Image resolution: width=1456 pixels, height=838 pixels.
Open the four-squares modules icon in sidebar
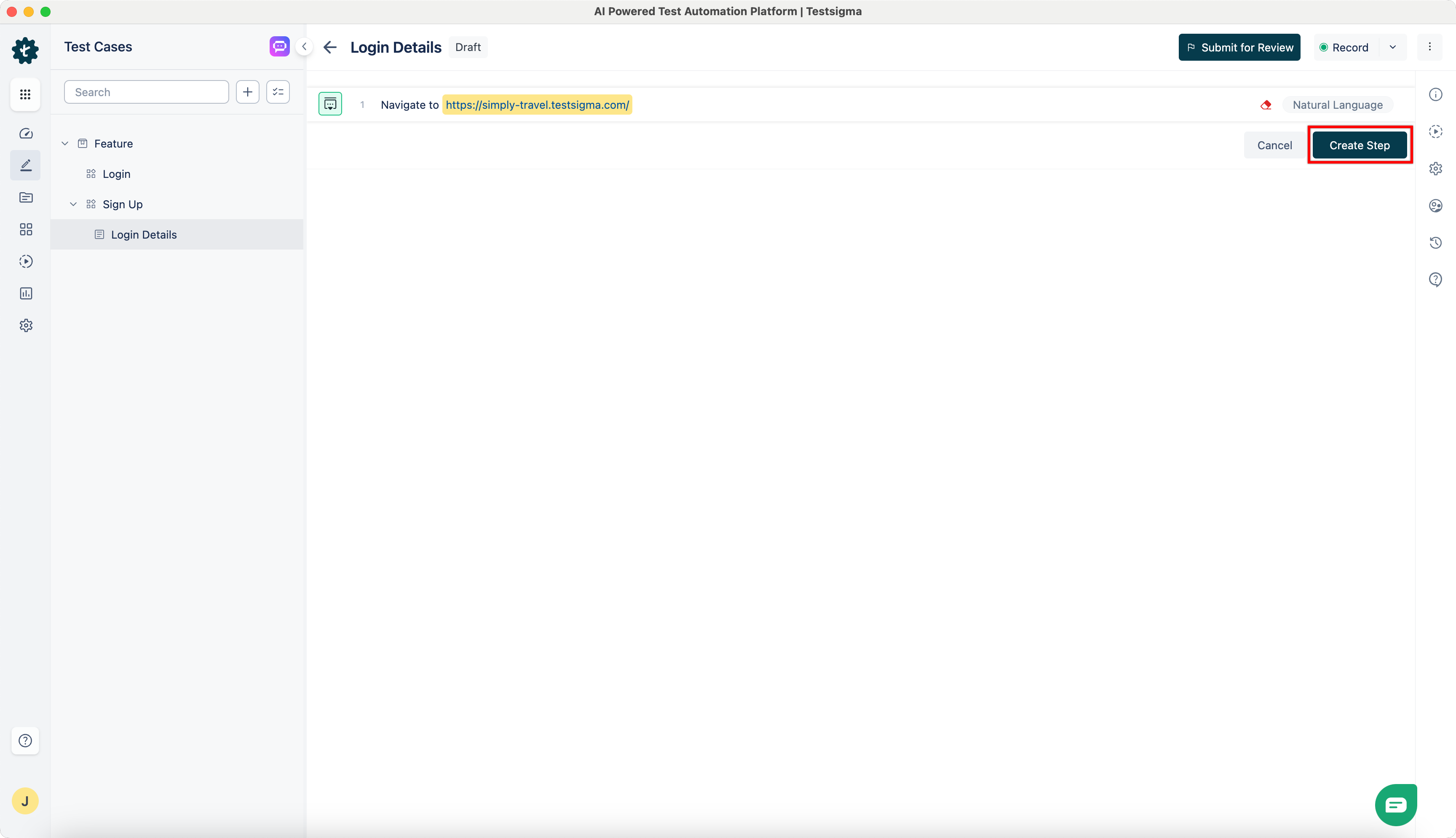coord(26,230)
